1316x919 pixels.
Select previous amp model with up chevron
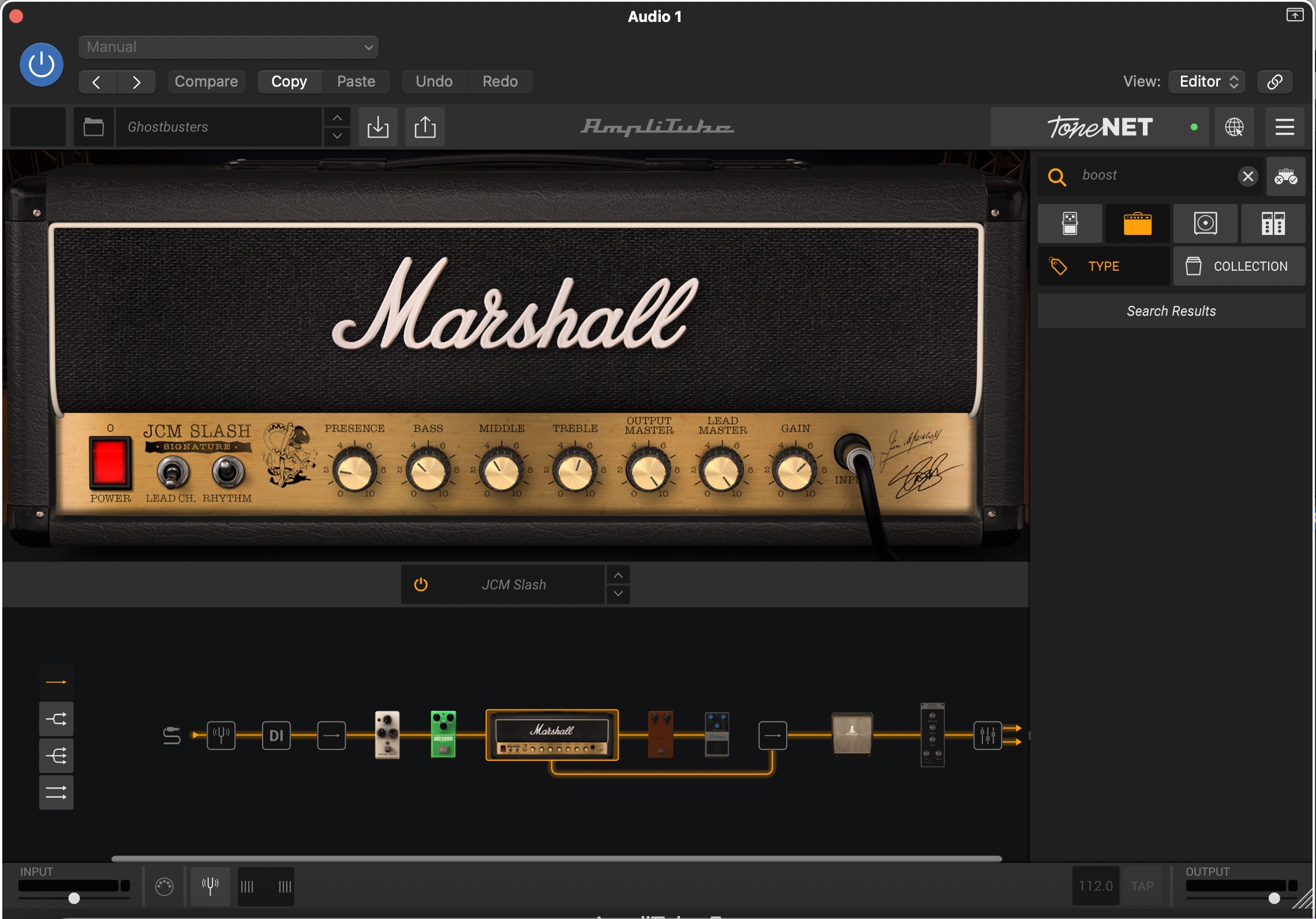618,576
